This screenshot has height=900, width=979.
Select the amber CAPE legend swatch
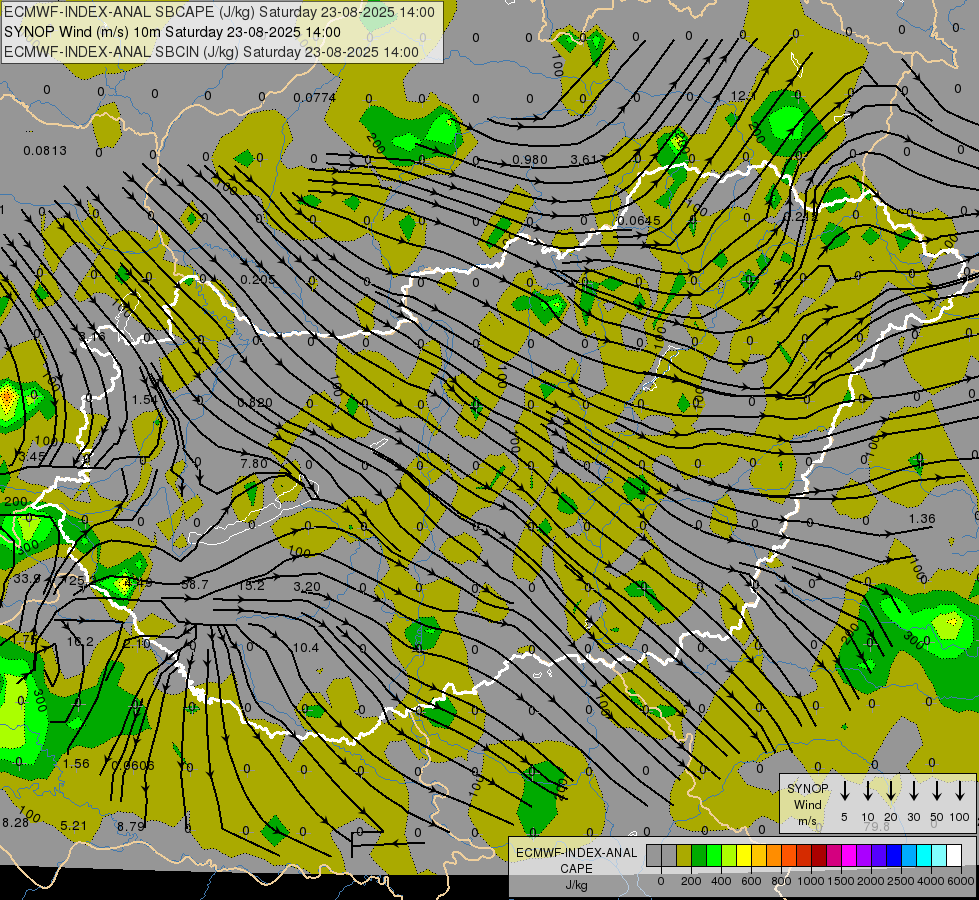click(759, 855)
